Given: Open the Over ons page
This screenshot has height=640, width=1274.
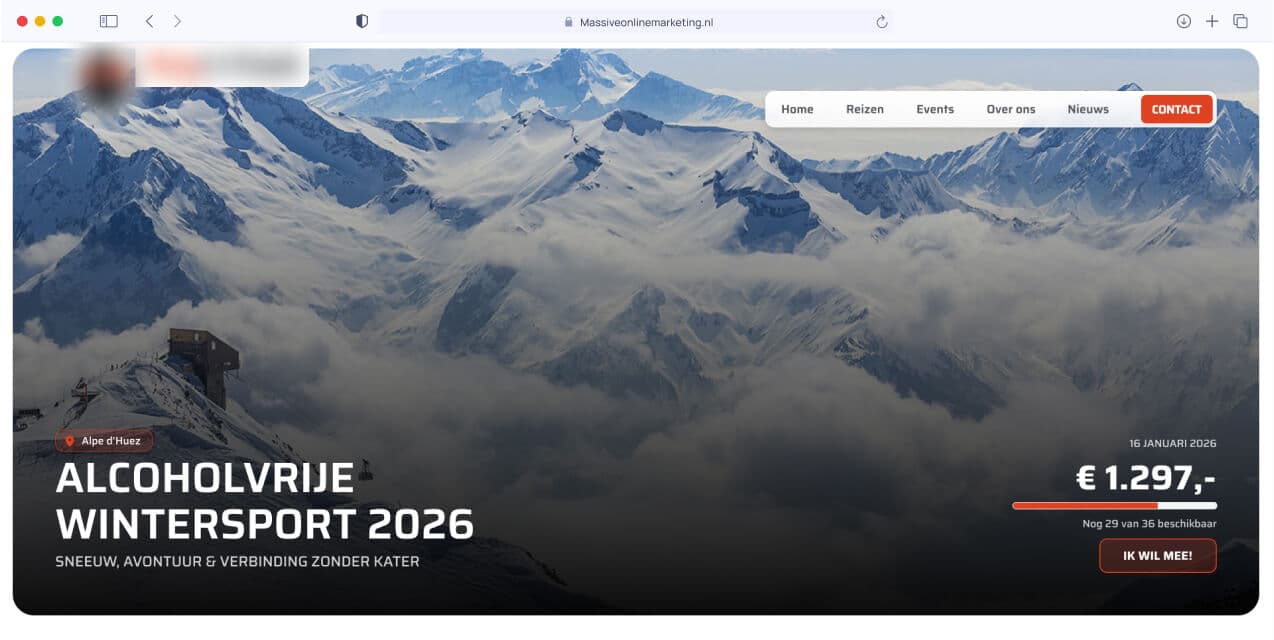Looking at the screenshot, I should (1011, 109).
